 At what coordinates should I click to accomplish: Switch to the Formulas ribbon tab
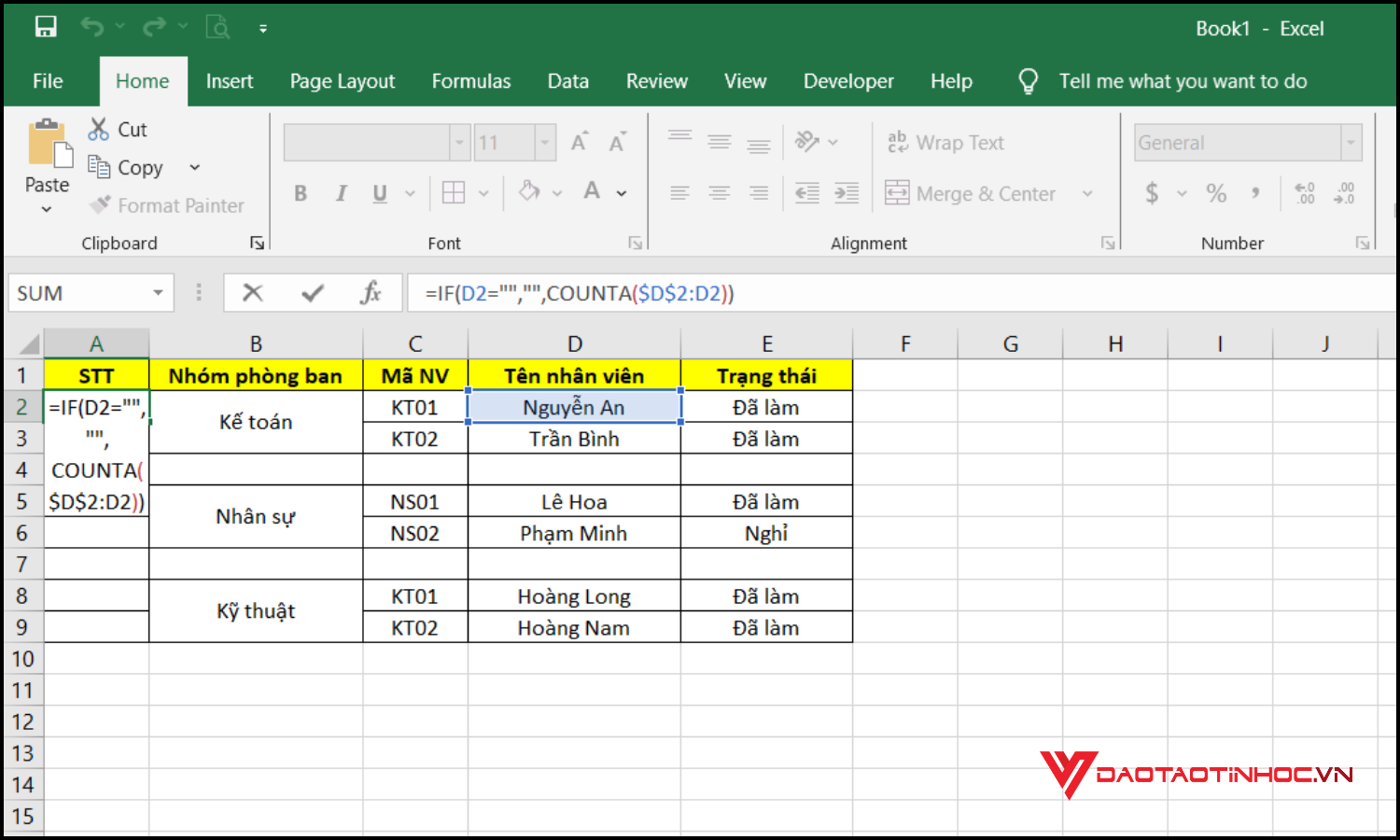coord(471,81)
